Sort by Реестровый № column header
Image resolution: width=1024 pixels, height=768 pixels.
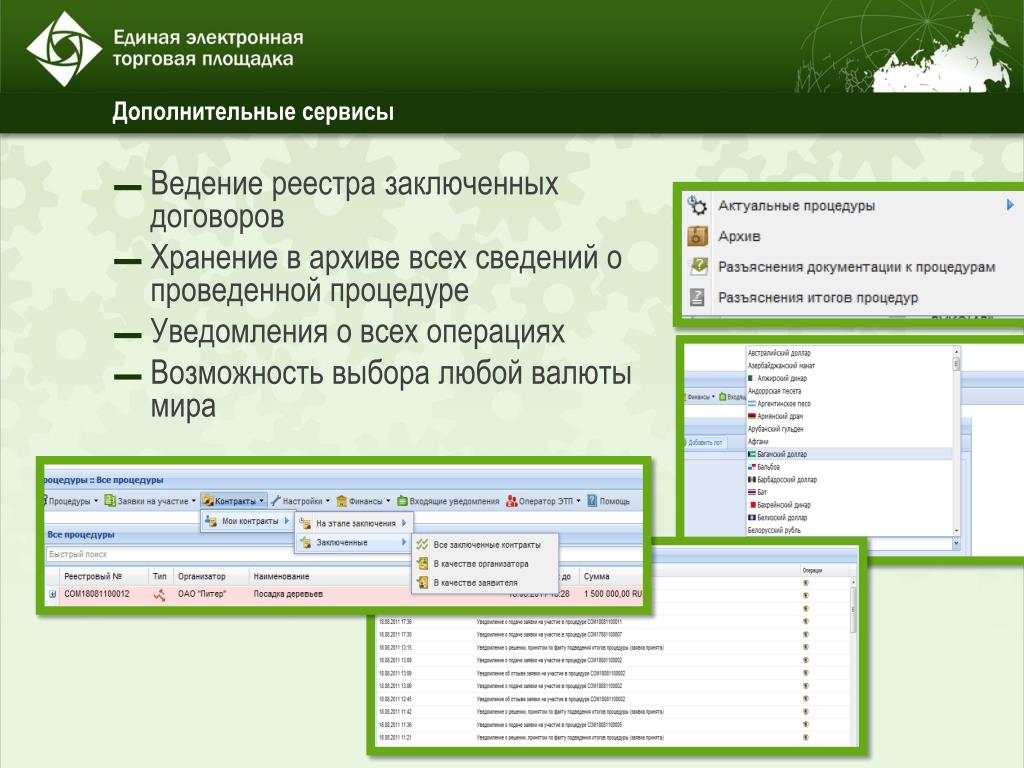point(93,576)
